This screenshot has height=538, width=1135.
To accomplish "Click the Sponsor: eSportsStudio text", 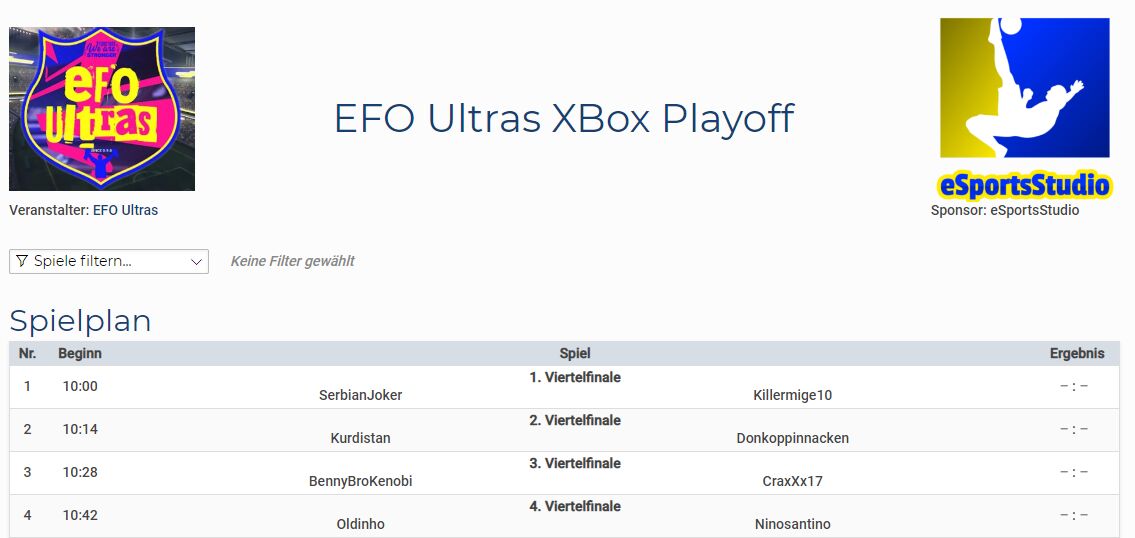I will (1005, 210).
